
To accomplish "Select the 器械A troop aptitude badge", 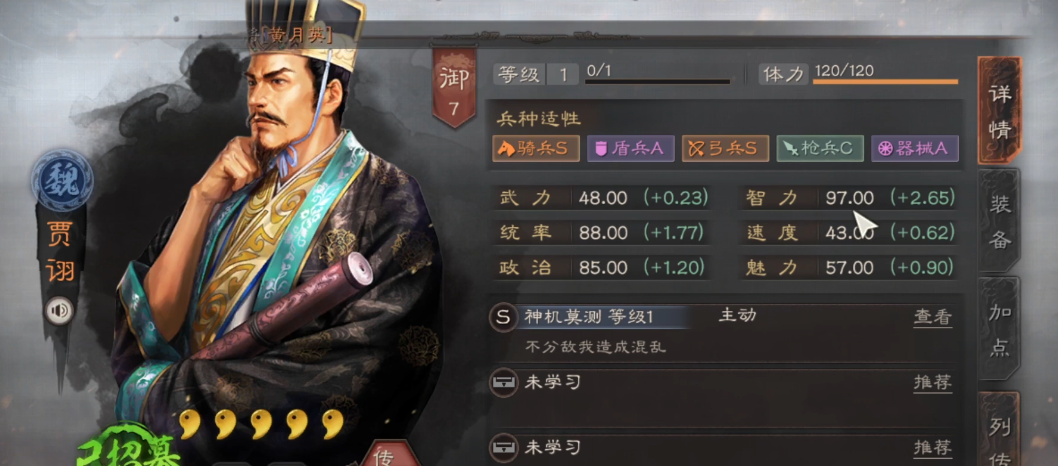I will pos(915,149).
